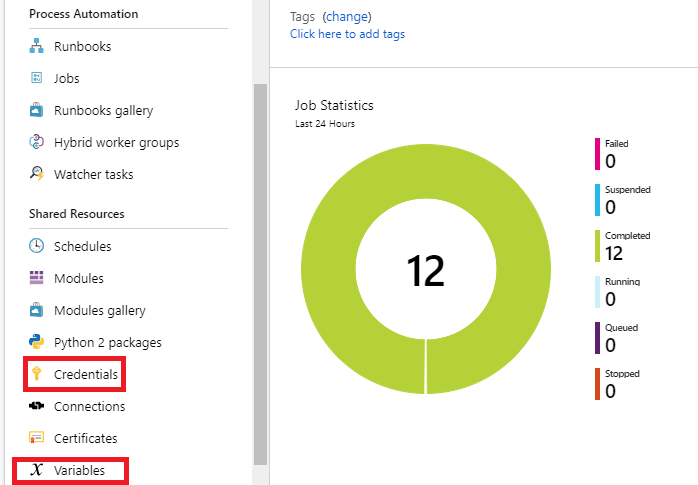Click the pink Failed status color bar
Image resolution: width=698 pixels, height=485 pixels.
click(598, 154)
